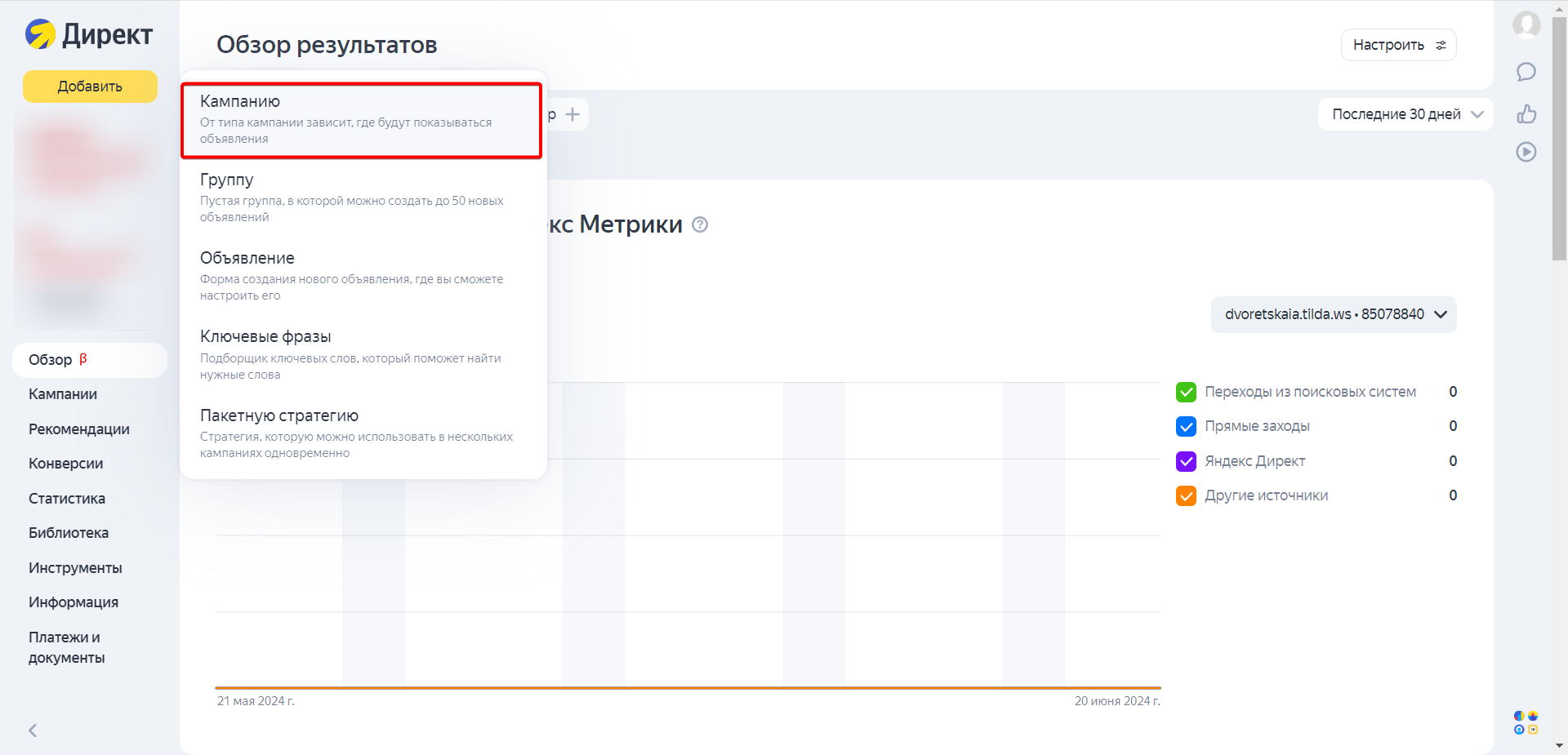Select Пакетную стратегию from the Add menu
The height and width of the screenshot is (755, 1568).
coord(362,433)
